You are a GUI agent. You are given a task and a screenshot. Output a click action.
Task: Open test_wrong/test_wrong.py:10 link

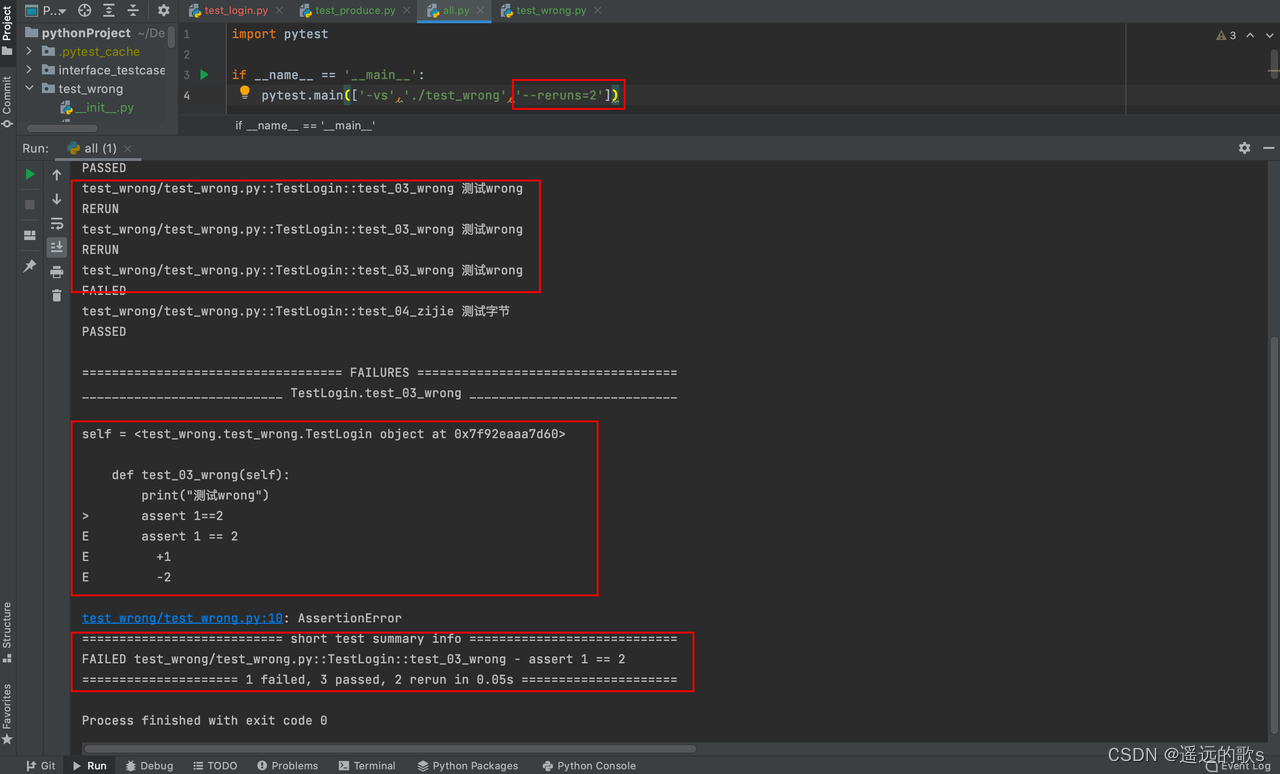click(x=182, y=618)
